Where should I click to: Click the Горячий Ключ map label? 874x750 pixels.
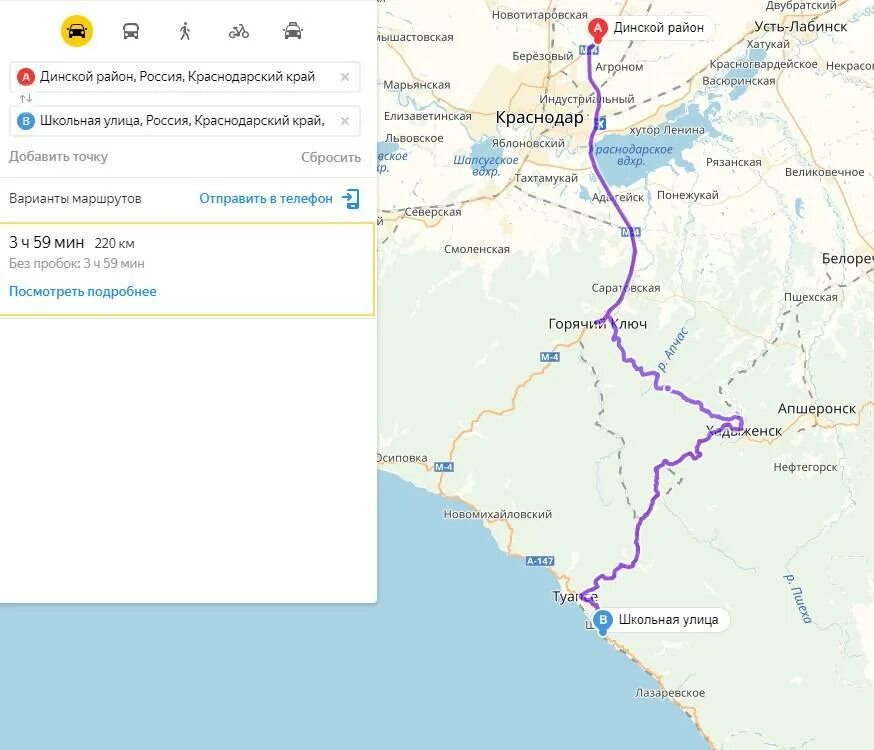click(x=598, y=324)
